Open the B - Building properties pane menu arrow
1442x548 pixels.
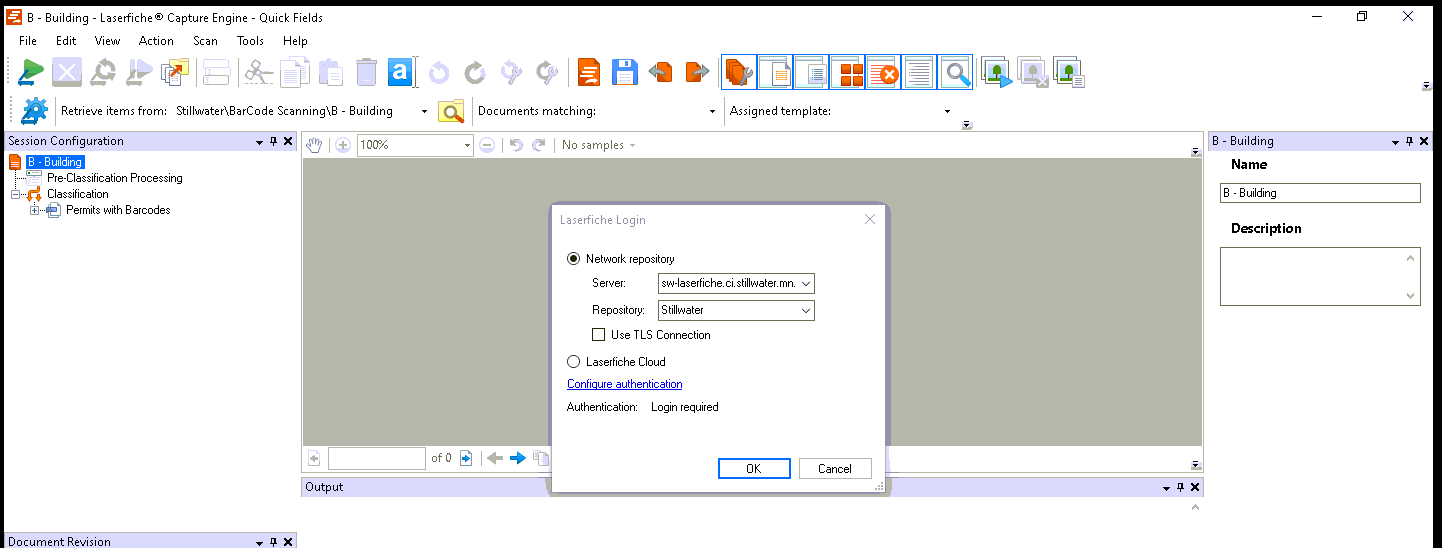coord(1396,141)
